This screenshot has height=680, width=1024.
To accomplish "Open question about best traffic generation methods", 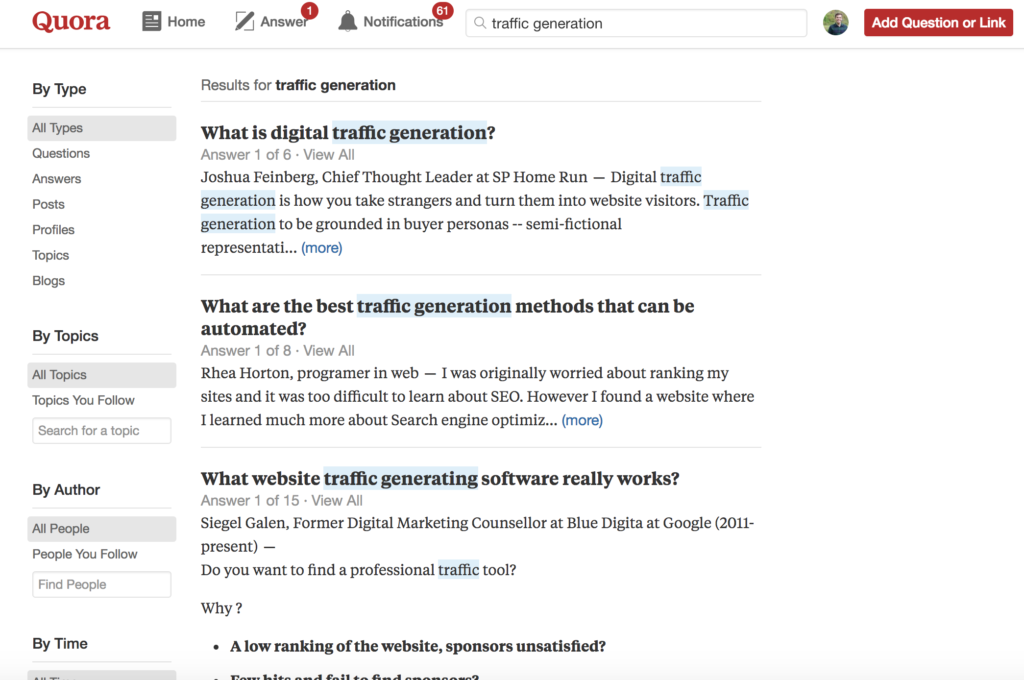I will coord(447,317).
